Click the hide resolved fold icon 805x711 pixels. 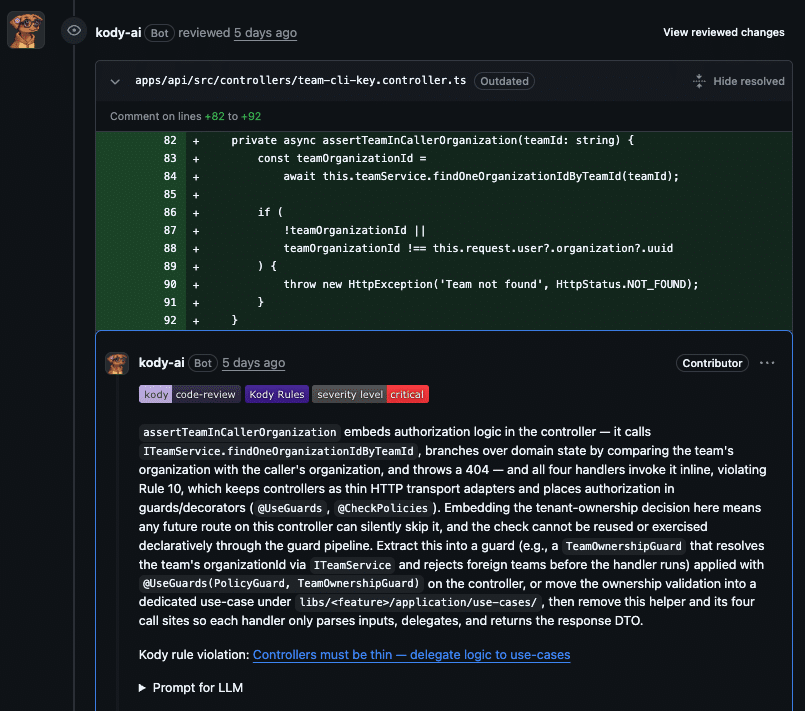click(x=699, y=81)
